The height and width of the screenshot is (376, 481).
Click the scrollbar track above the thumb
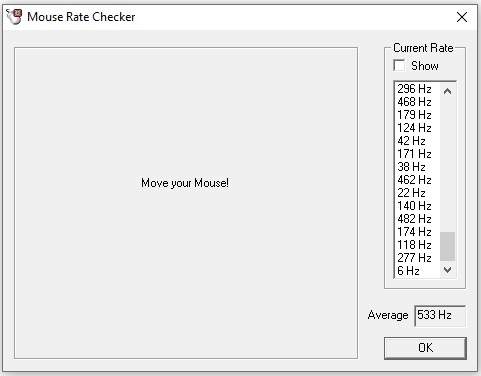[x=448, y=165]
